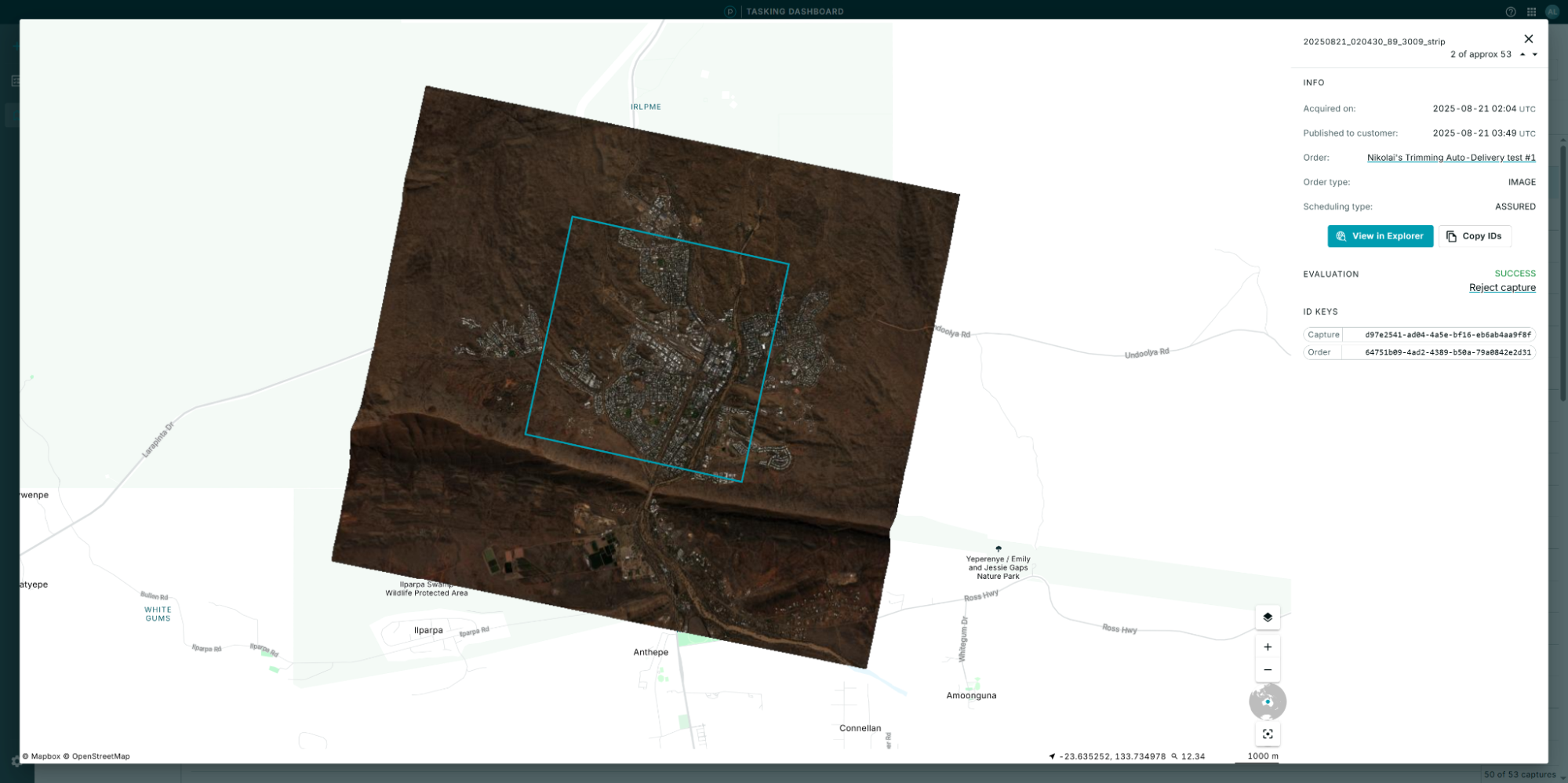Open the user account avatar
1568x783 pixels.
point(1552,12)
